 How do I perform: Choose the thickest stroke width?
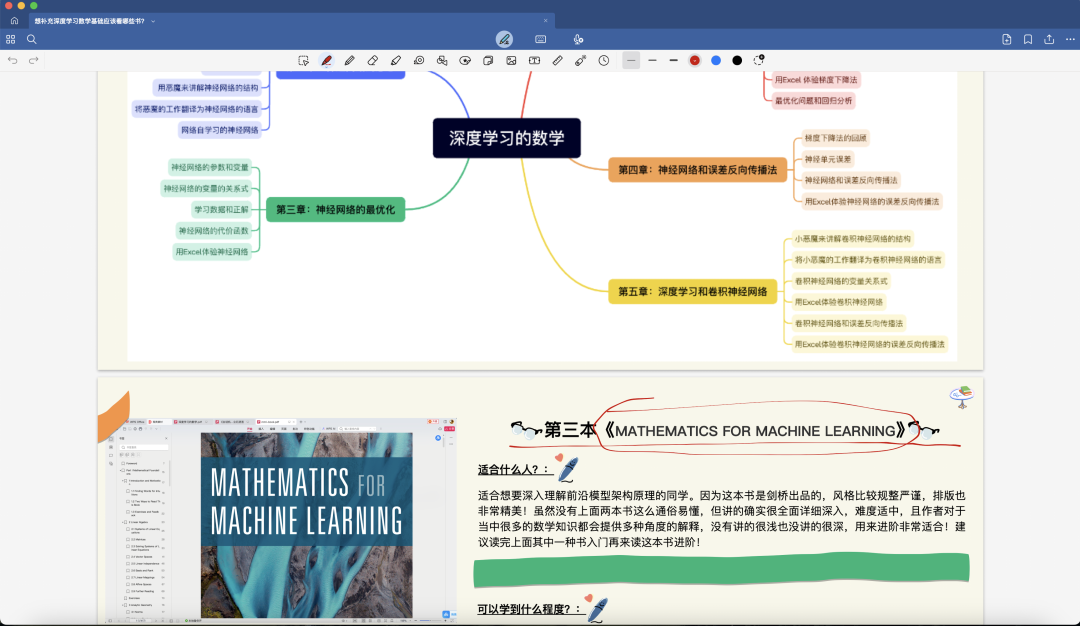tap(674, 61)
